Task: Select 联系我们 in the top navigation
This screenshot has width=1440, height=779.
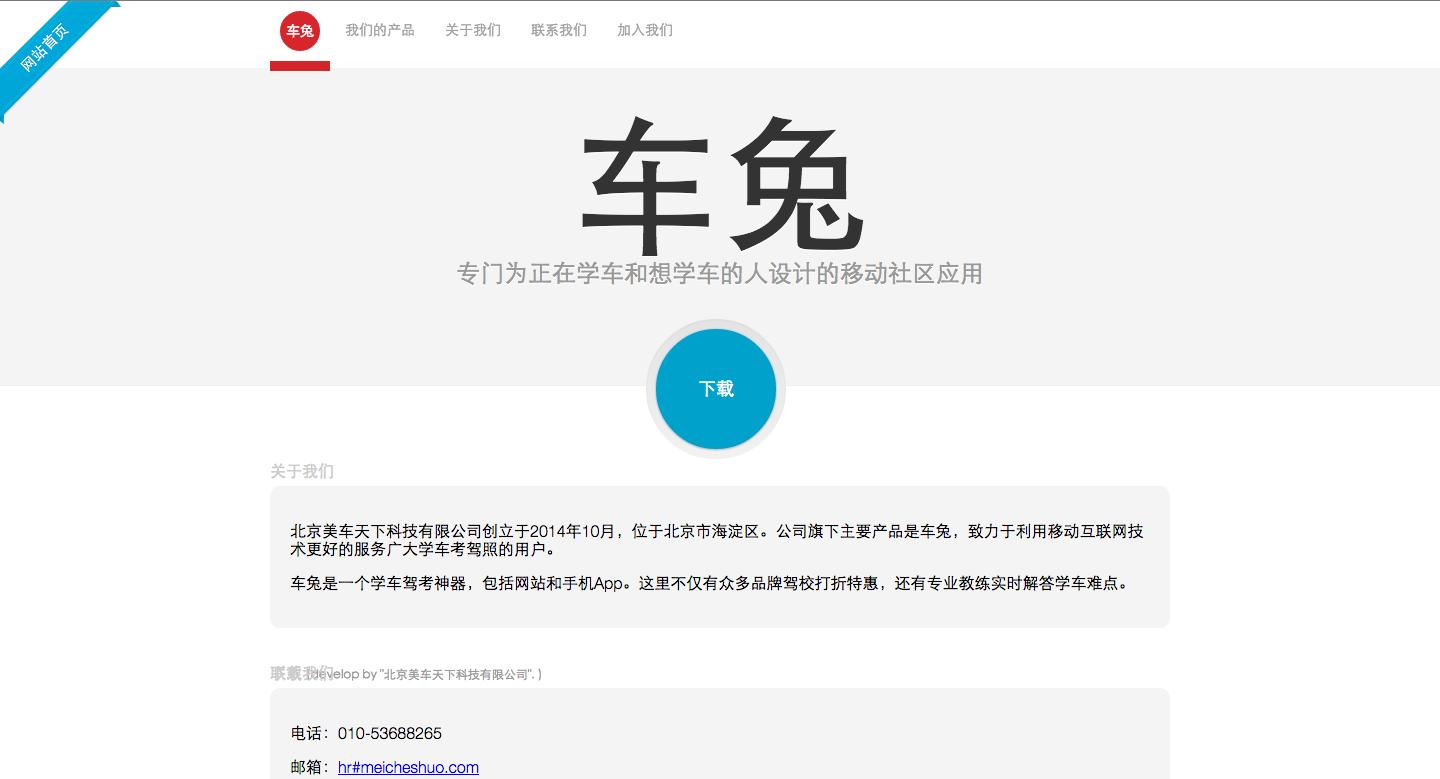Action: tap(559, 30)
